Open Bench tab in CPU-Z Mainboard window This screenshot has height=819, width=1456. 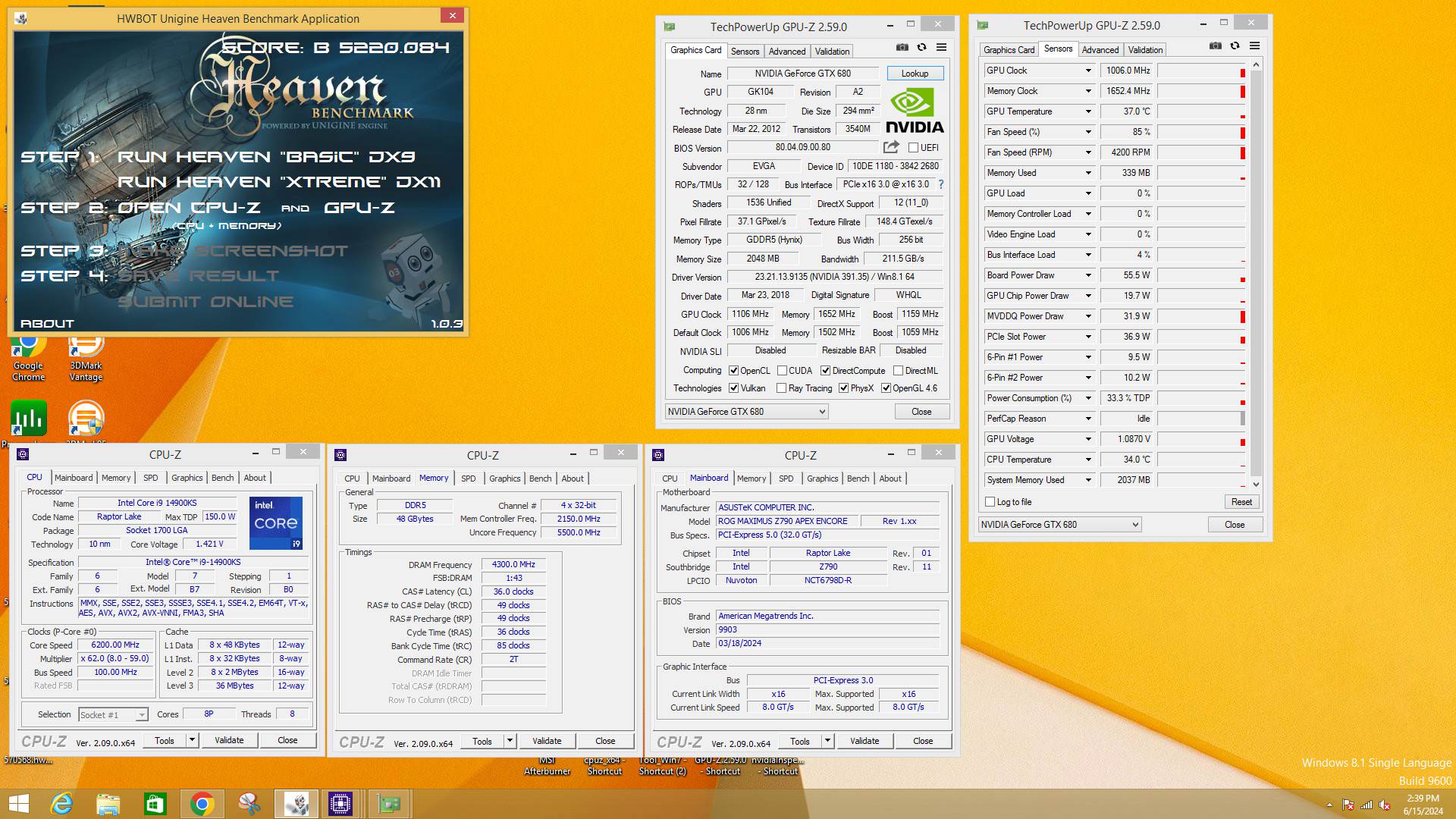(x=858, y=479)
